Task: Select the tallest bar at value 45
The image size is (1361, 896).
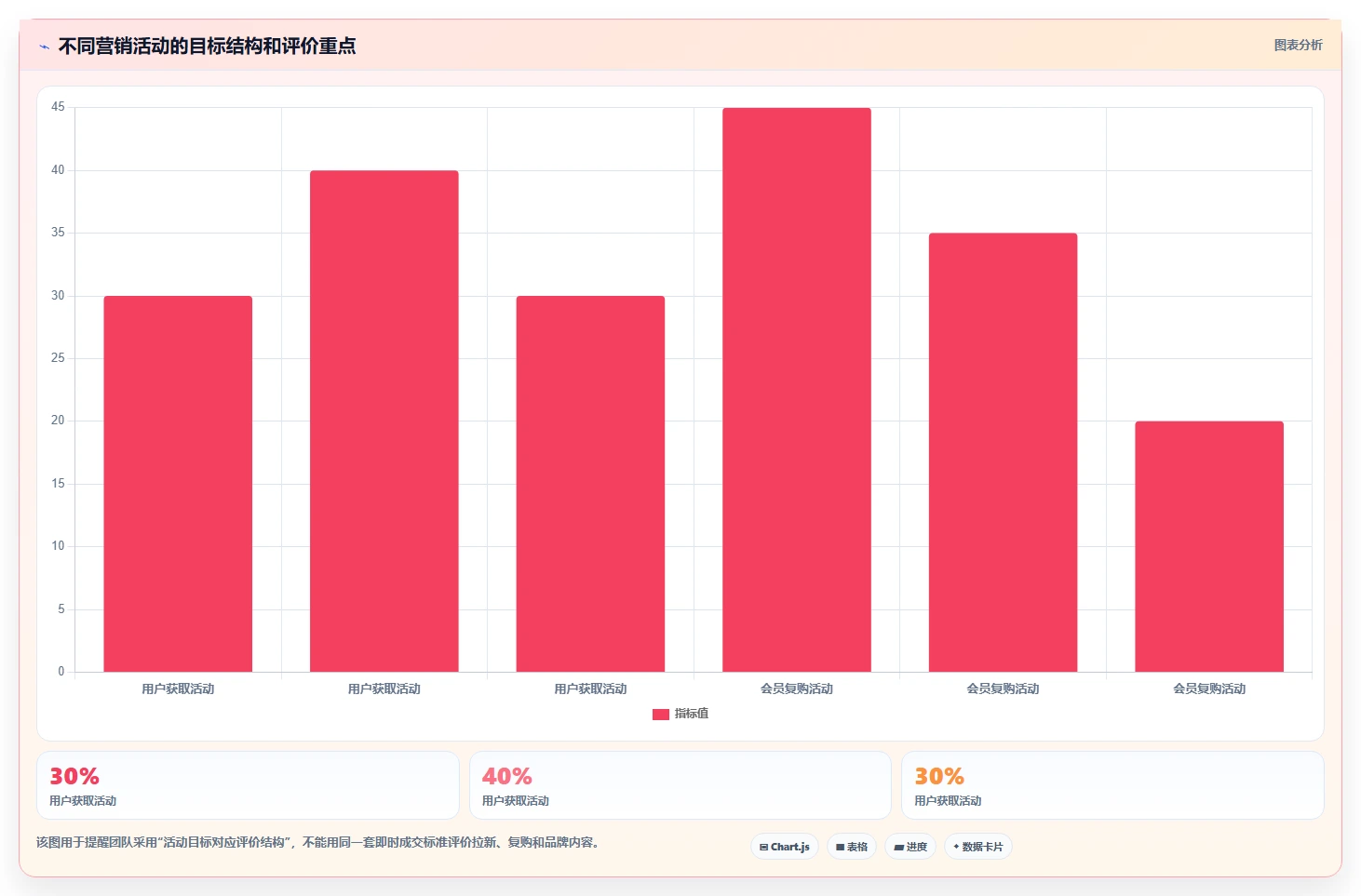Action: [x=797, y=390]
